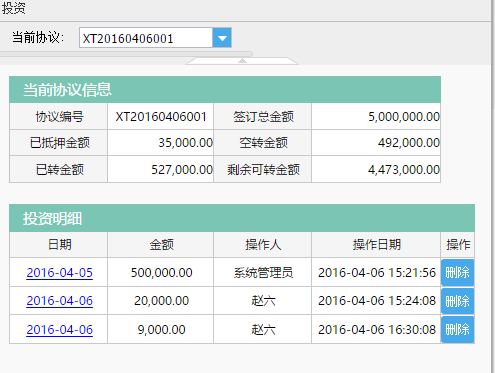Open 2016-04-06 link in the 20,000.00 row

click(x=59, y=301)
